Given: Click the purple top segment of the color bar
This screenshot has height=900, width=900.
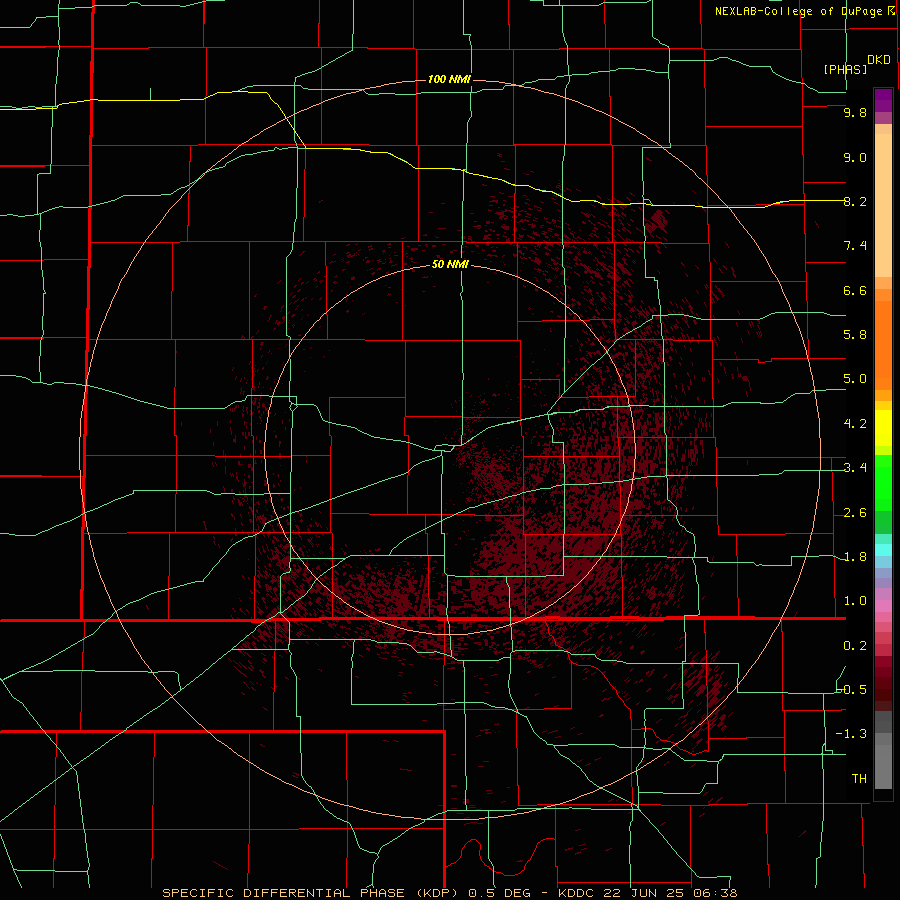Looking at the screenshot, I should (883, 100).
